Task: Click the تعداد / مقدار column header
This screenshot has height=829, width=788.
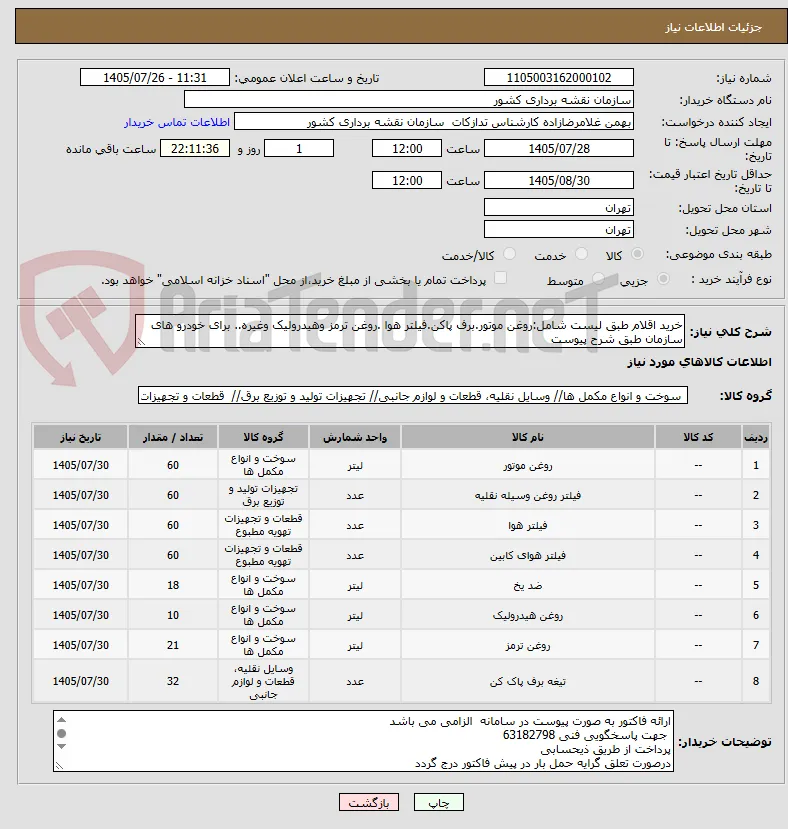Action: click(173, 437)
